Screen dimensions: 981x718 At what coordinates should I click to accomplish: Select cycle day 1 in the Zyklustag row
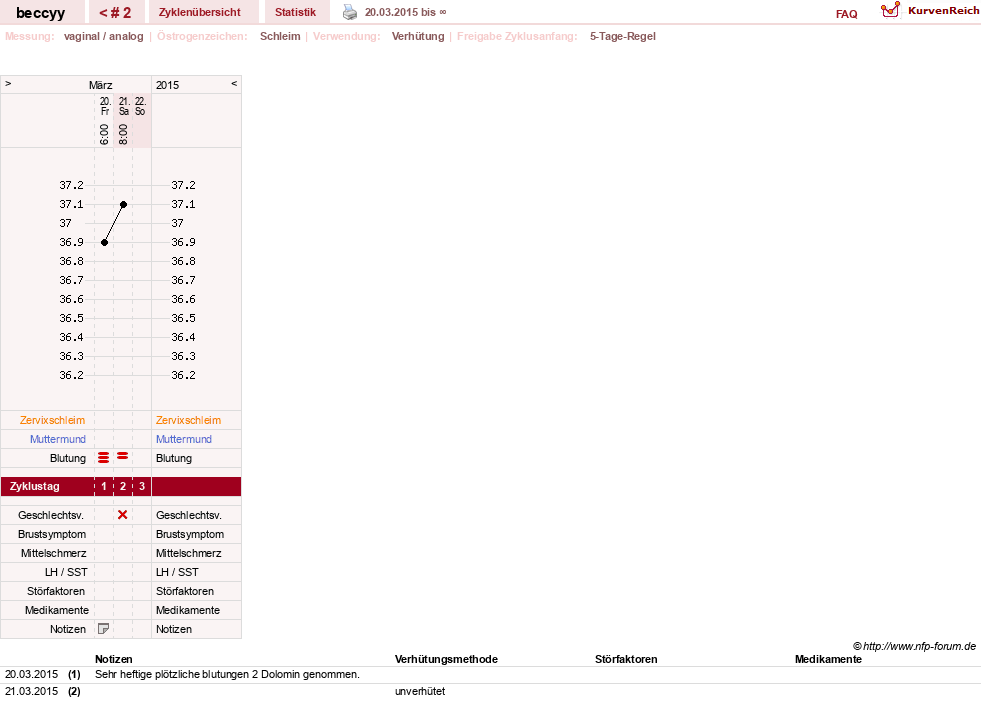pos(104,486)
